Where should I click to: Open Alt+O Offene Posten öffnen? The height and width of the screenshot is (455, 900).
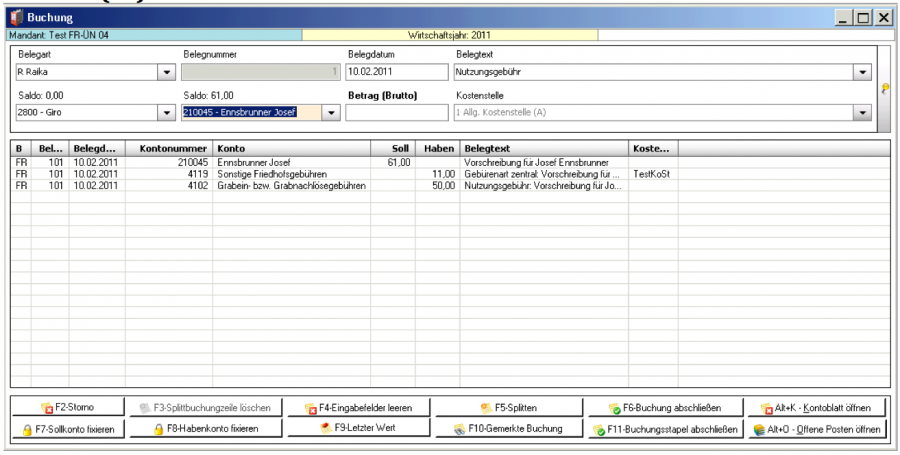(x=816, y=429)
